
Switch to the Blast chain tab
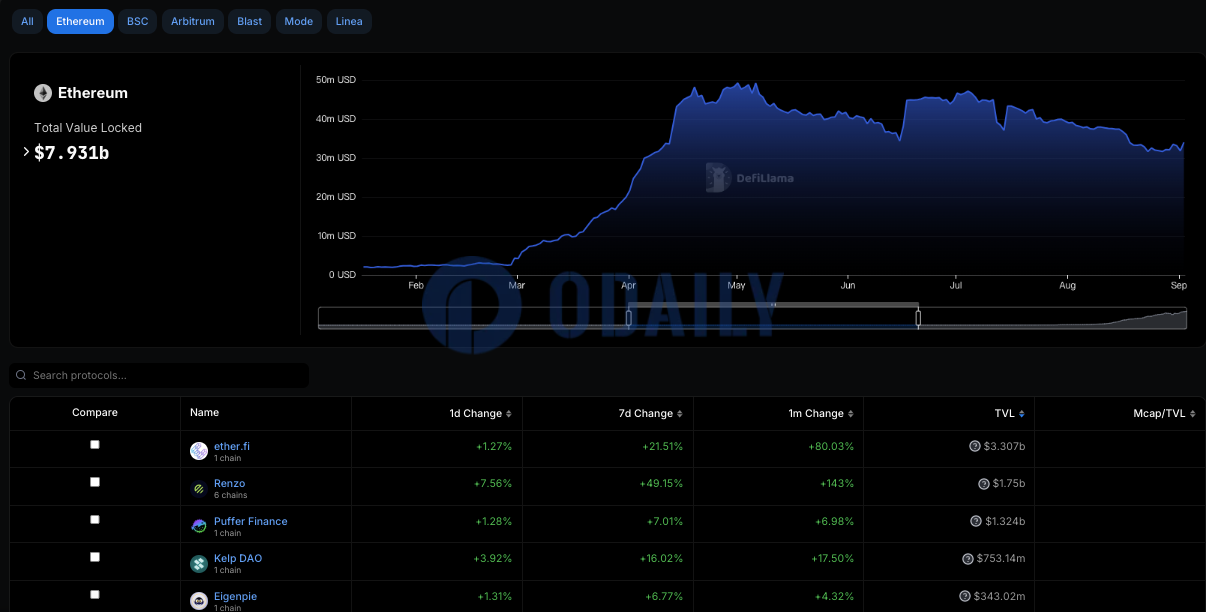coord(250,21)
